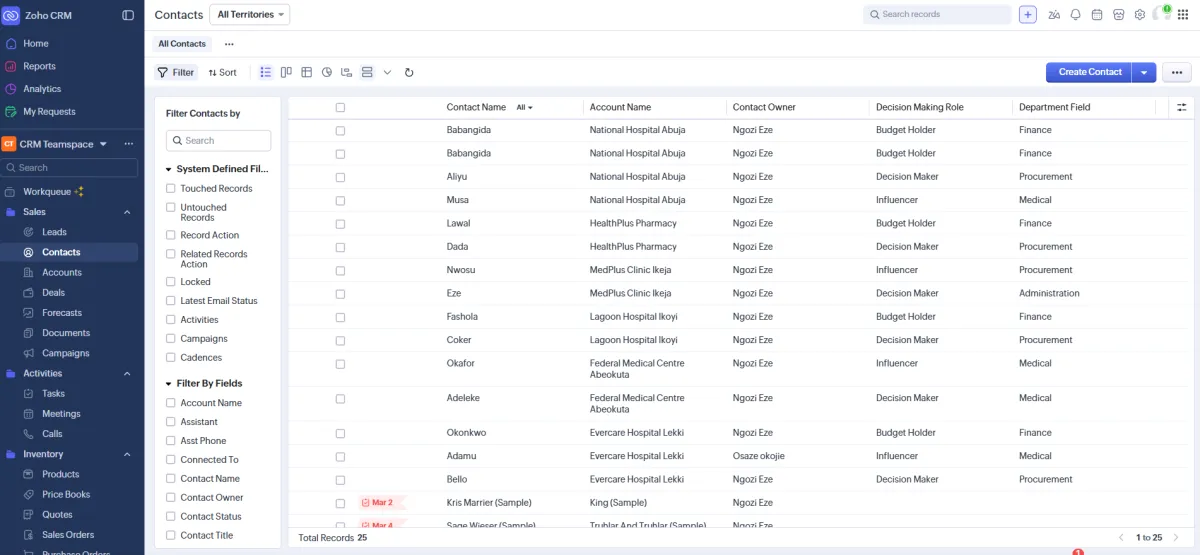
Task: Tick the select-all checkbox in table header
Action: pos(340,107)
